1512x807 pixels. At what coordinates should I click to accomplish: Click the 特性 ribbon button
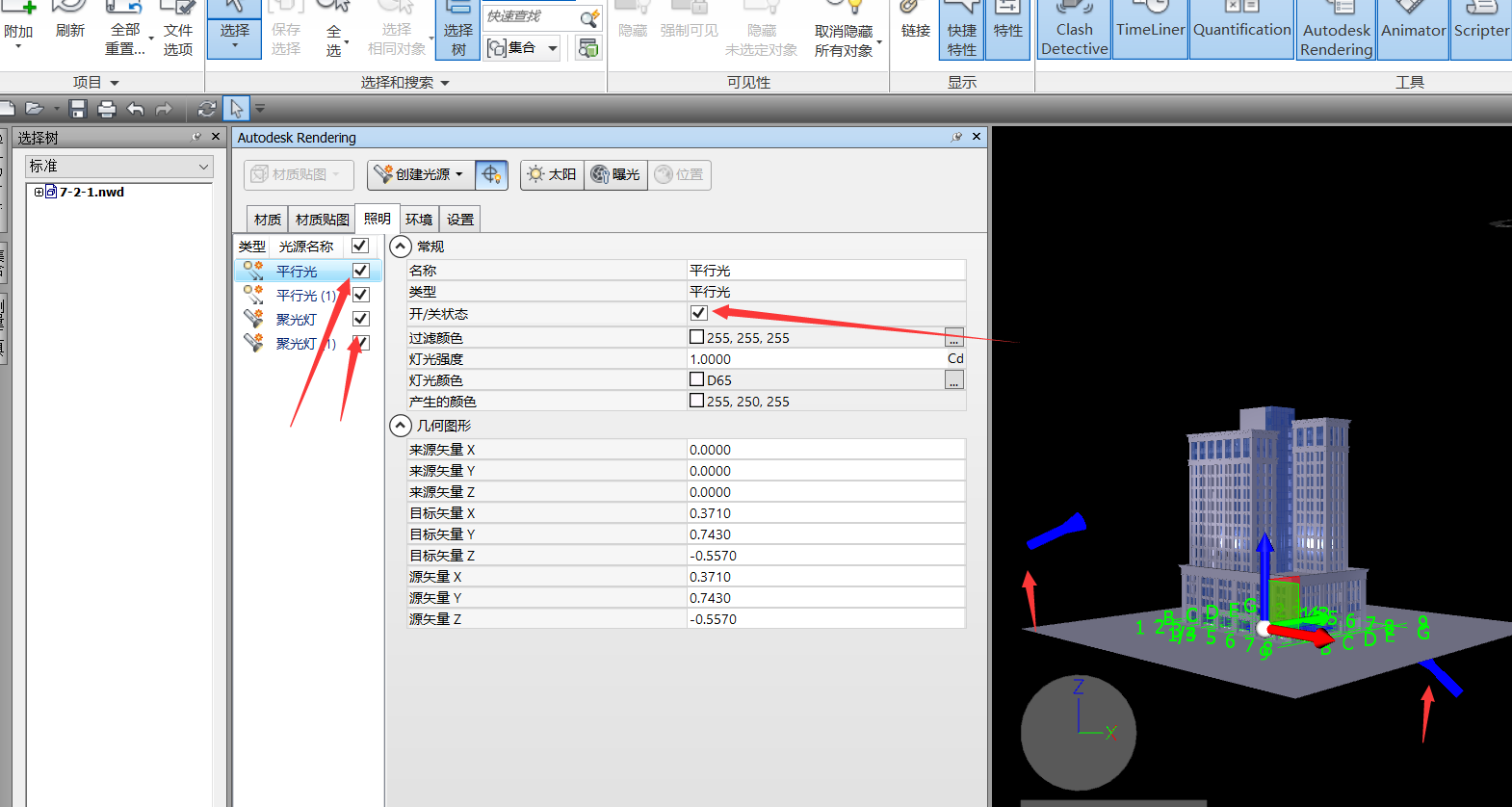click(1007, 30)
